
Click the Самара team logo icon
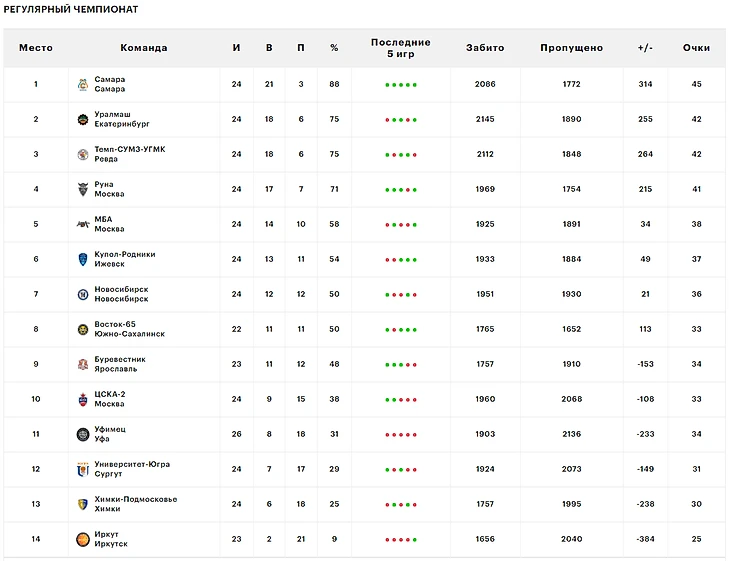tap(83, 85)
